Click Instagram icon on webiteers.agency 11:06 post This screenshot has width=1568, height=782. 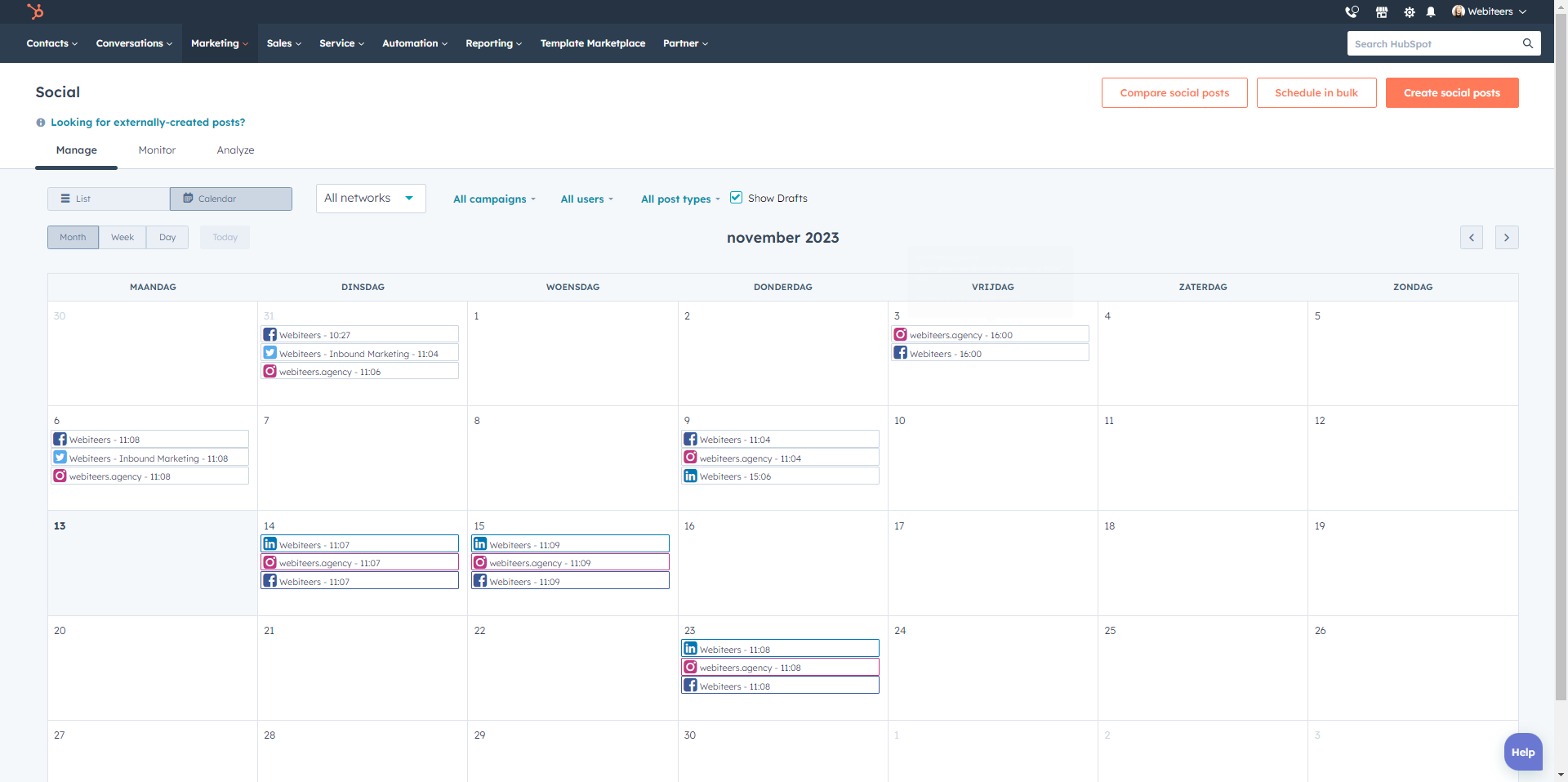point(270,371)
